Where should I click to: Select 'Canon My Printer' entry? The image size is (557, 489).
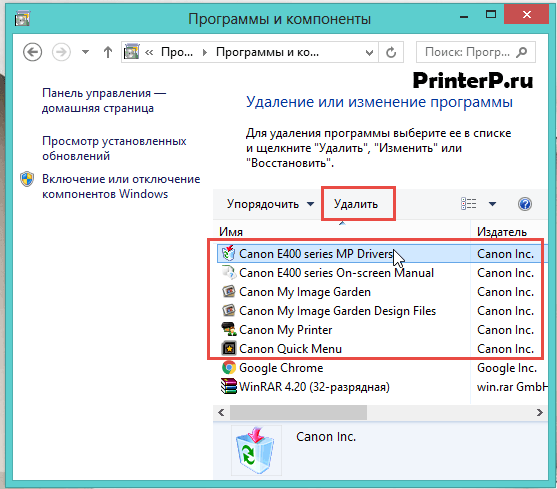tap(285, 330)
